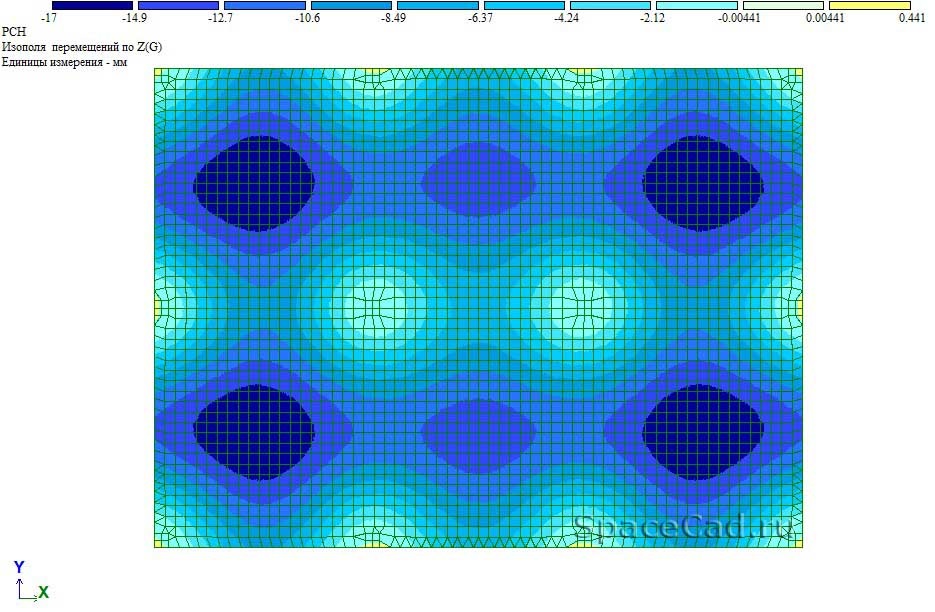
Task: Click the bottom-right dark max-deflection zone
Action: (x=703, y=432)
